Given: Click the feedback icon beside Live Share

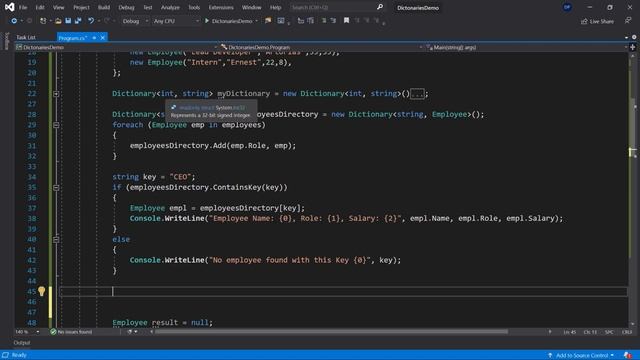Looking at the screenshot, I should [628, 21].
